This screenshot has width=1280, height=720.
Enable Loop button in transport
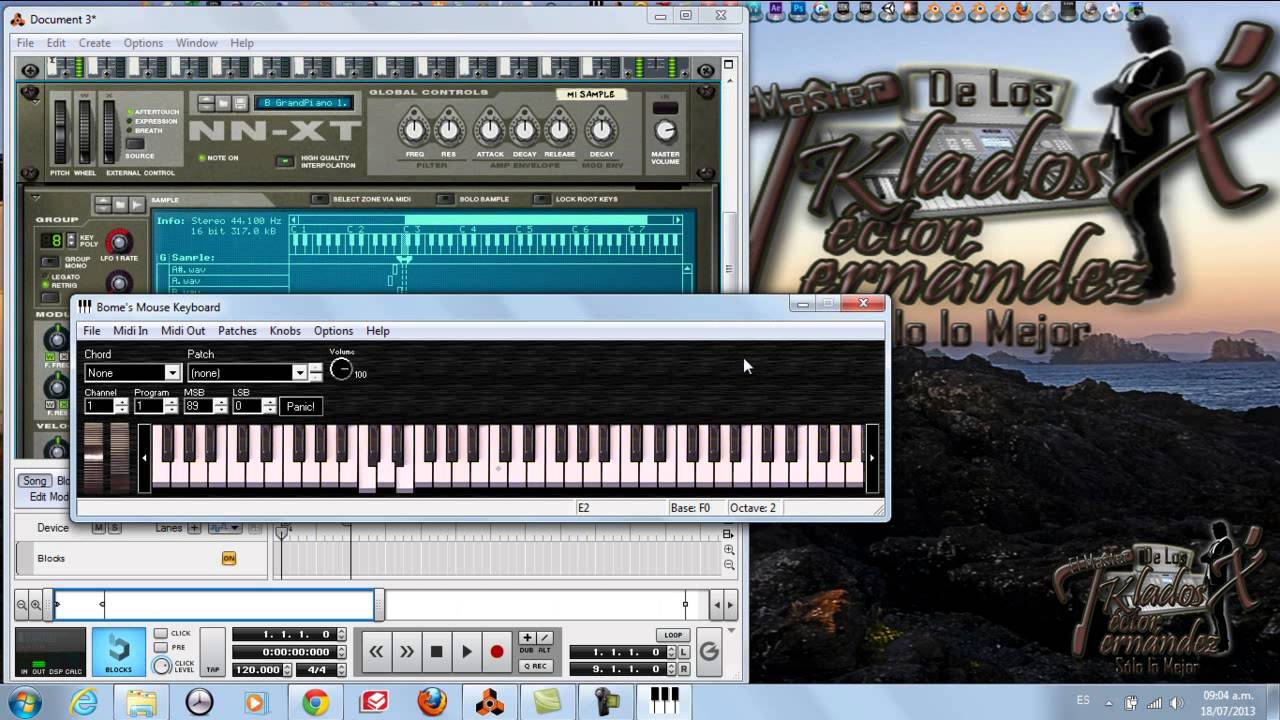pos(672,635)
